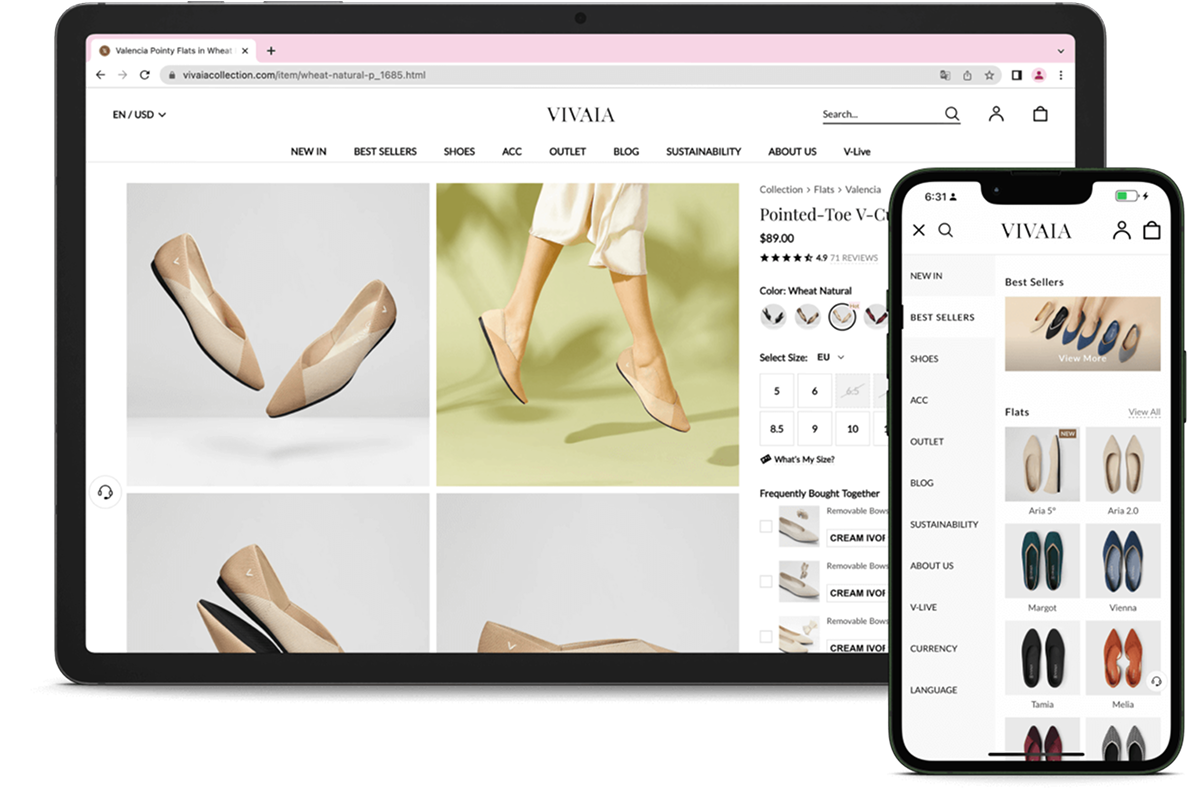Open BEST SELLERS menu on tablet
The width and height of the screenshot is (1196, 795).
click(385, 152)
